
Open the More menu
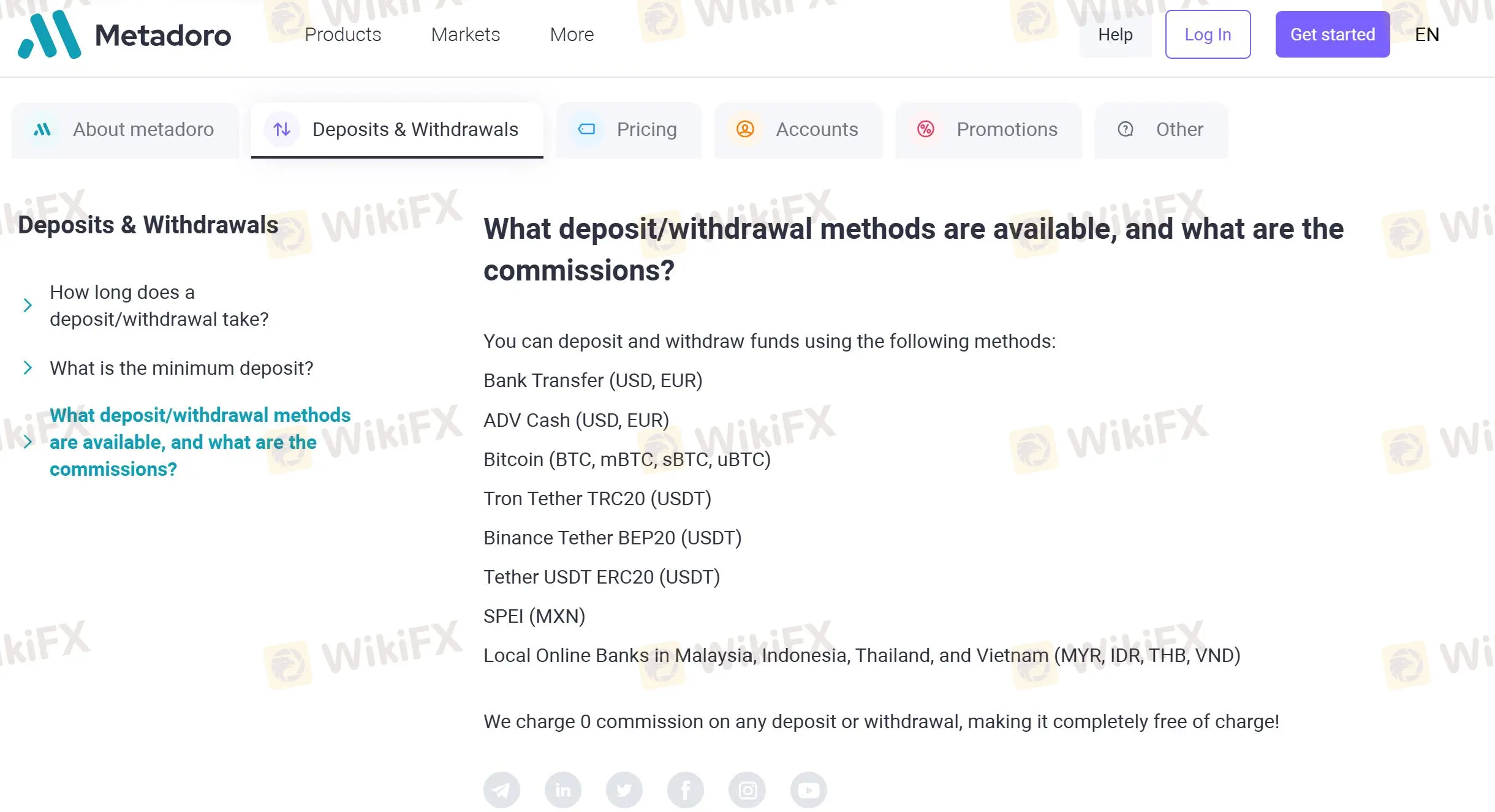click(x=572, y=34)
